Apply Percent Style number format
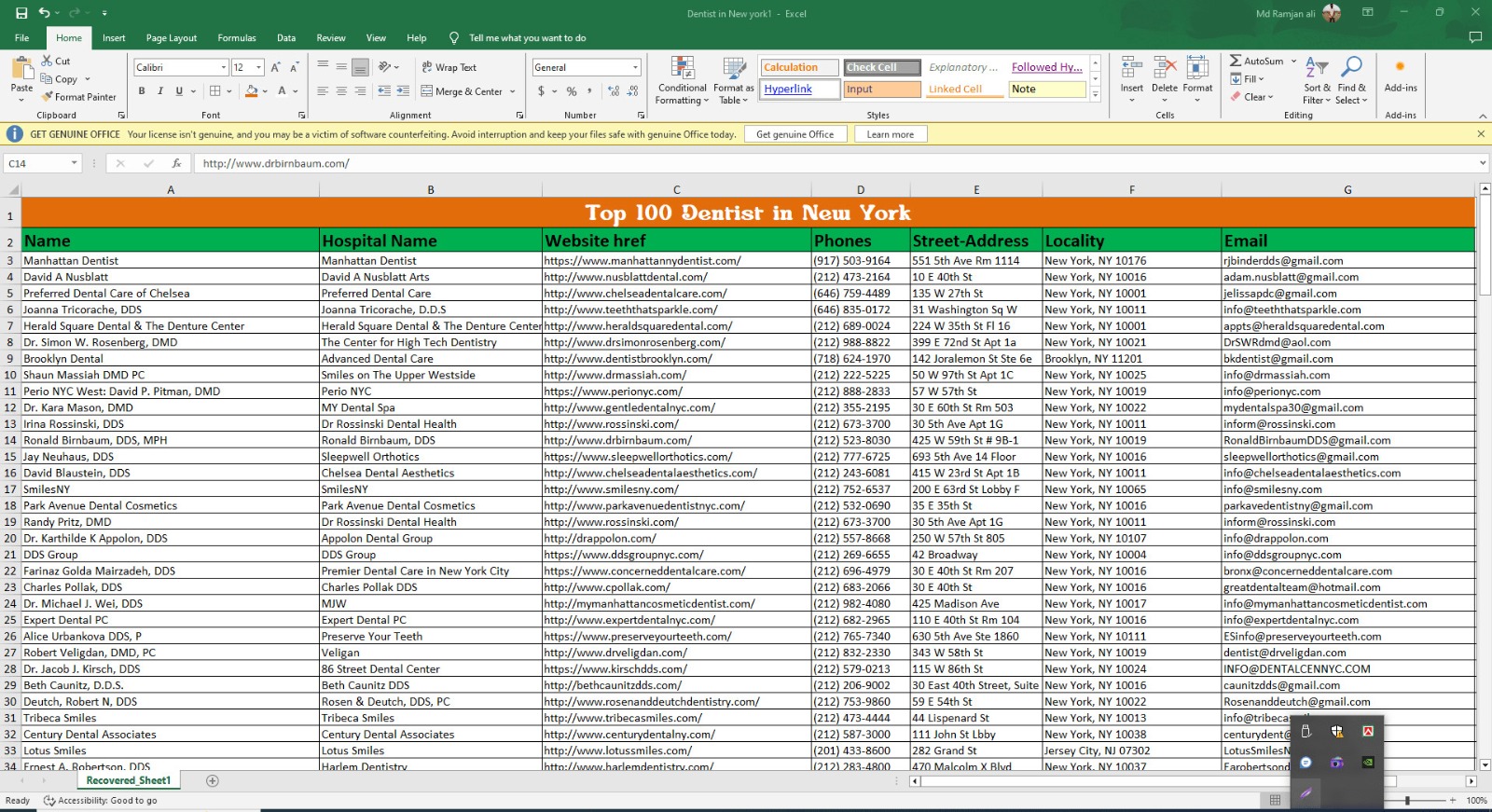The width and height of the screenshot is (1492, 812). click(x=572, y=91)
